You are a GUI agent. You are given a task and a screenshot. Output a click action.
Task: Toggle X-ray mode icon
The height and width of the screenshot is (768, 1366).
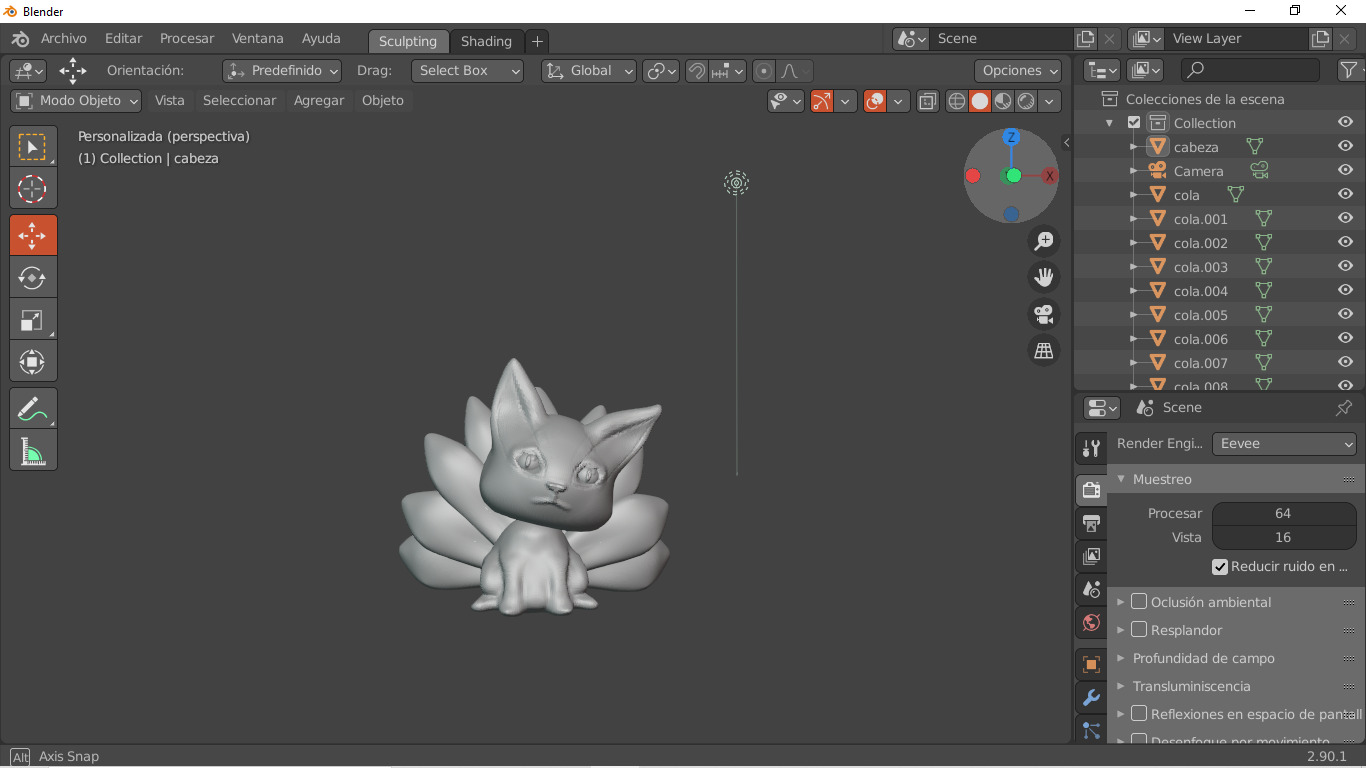928,101
